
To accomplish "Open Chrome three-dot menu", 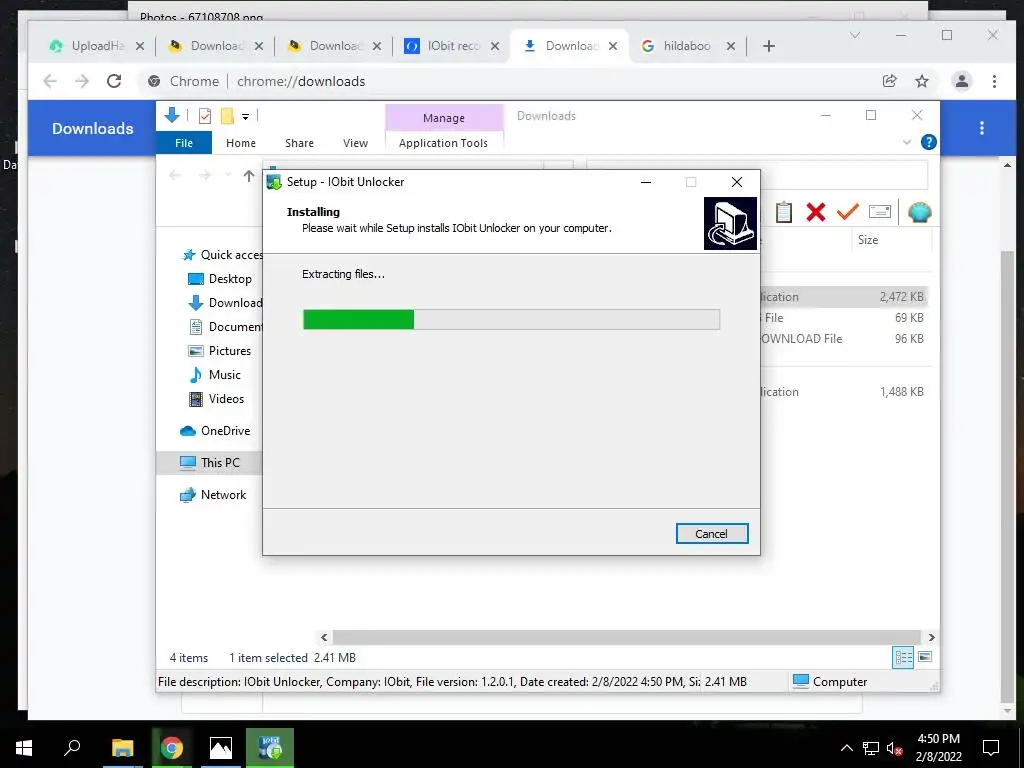I will click(994, 81).
